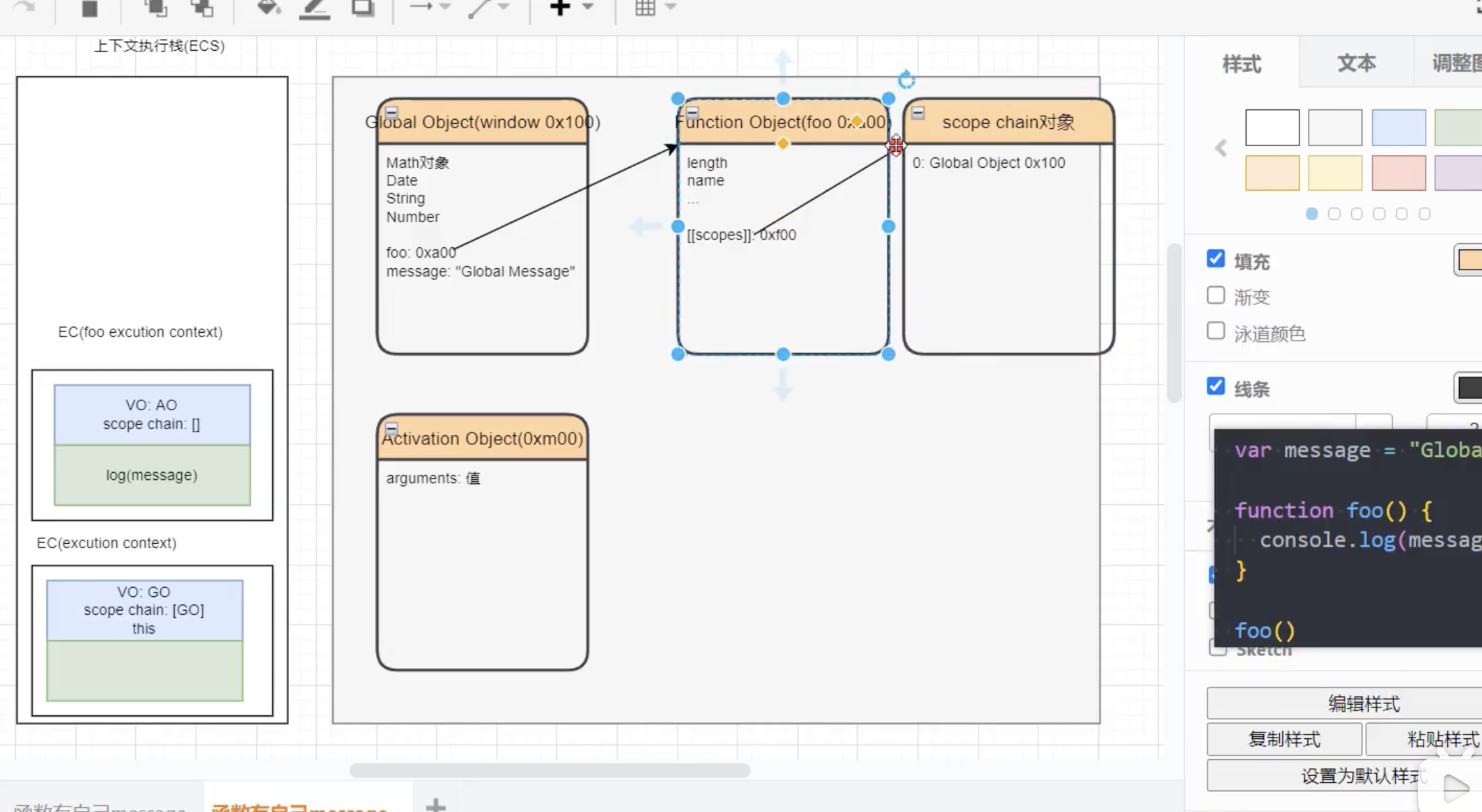Click the vertical canvas scrollbar
Screen dimensions: 1482x812
(1174, 322)
